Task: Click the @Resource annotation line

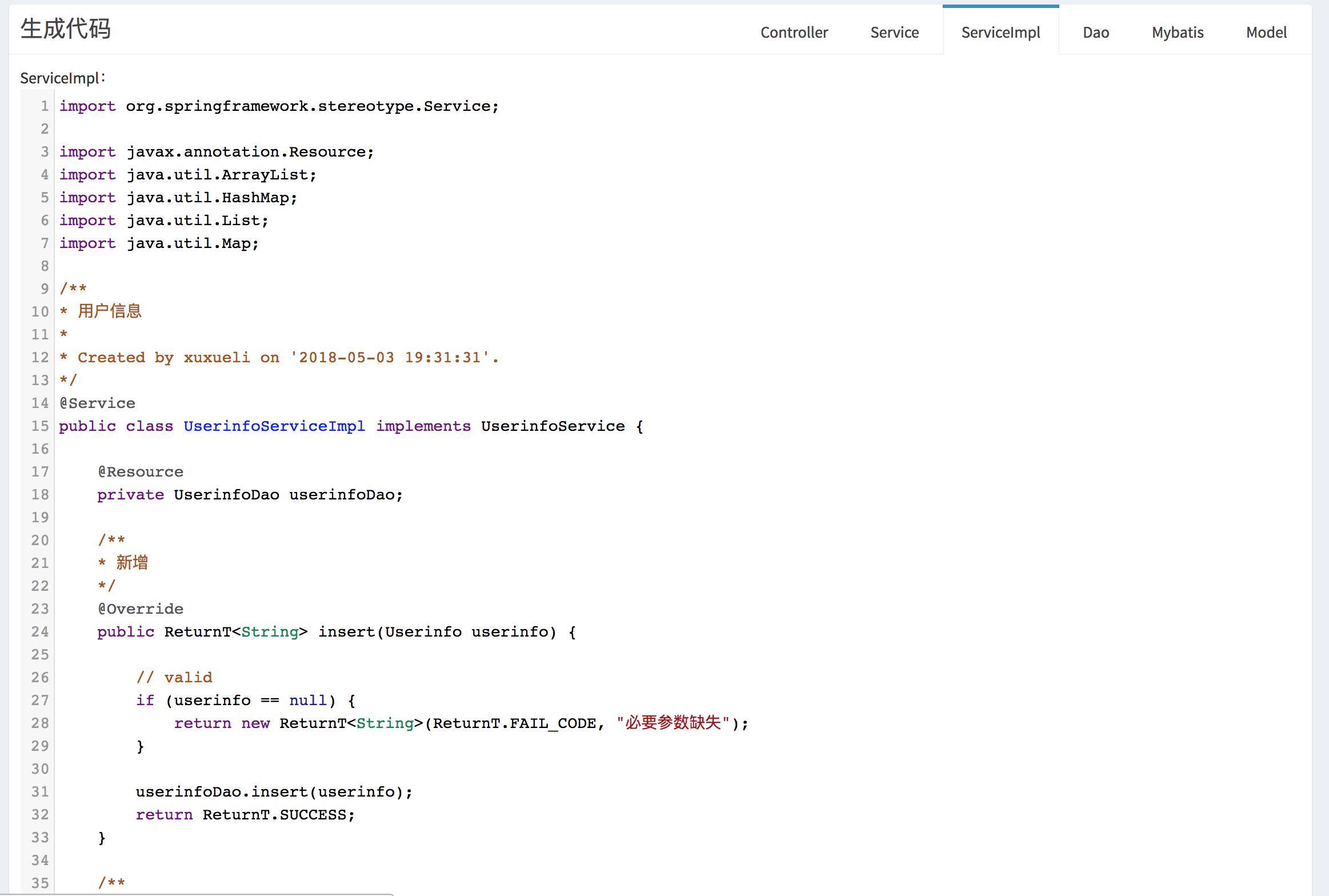Action: 141,472
